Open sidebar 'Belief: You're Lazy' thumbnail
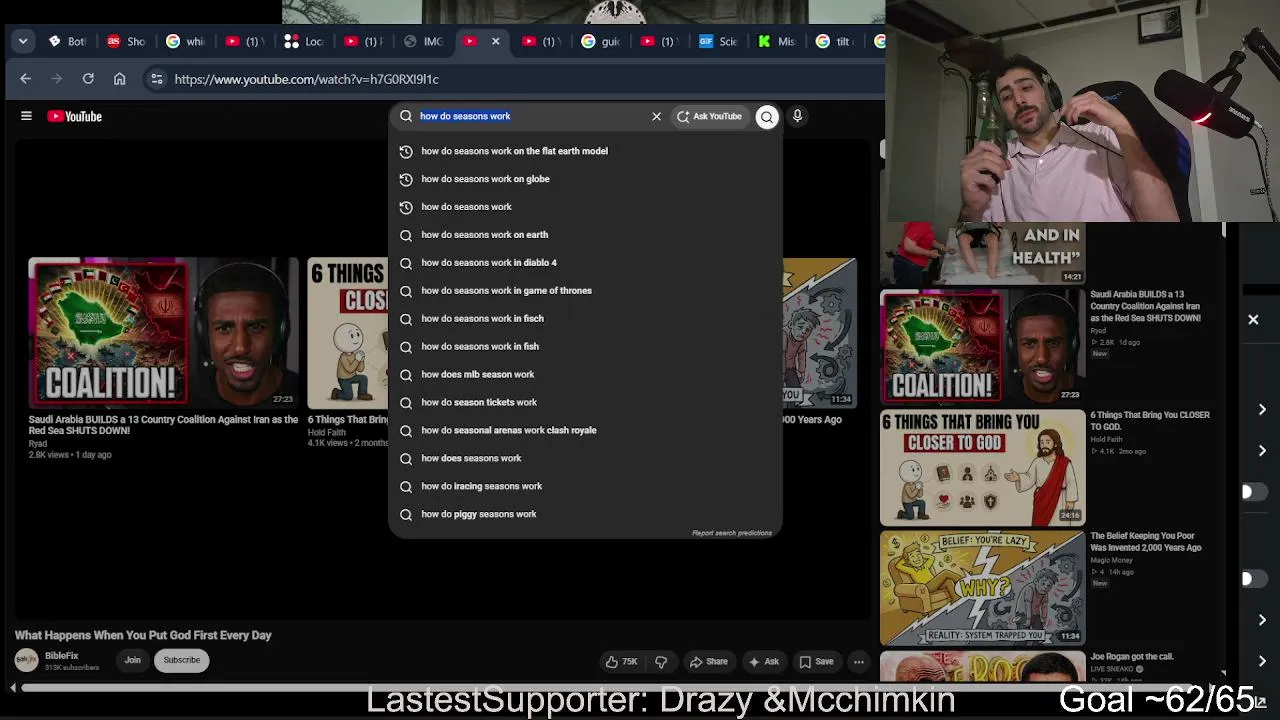This screenshot has width=1280, height=720. [x=982, y=589]
